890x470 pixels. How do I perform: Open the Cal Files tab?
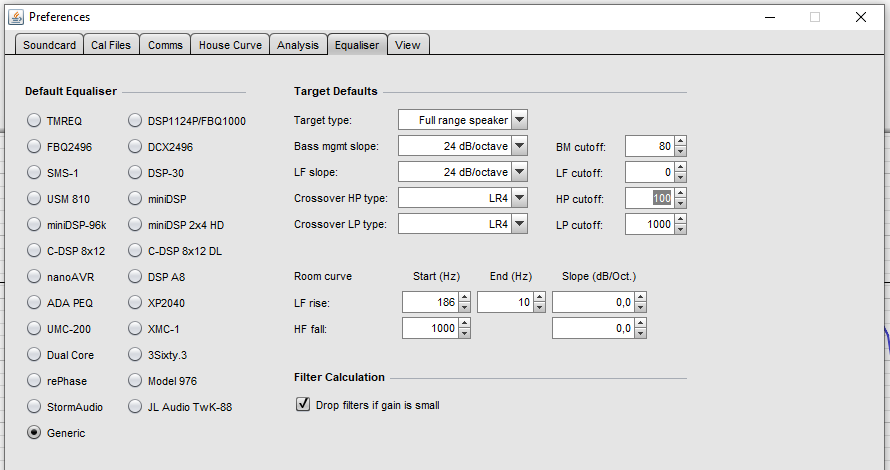click(x=111, y=45)
